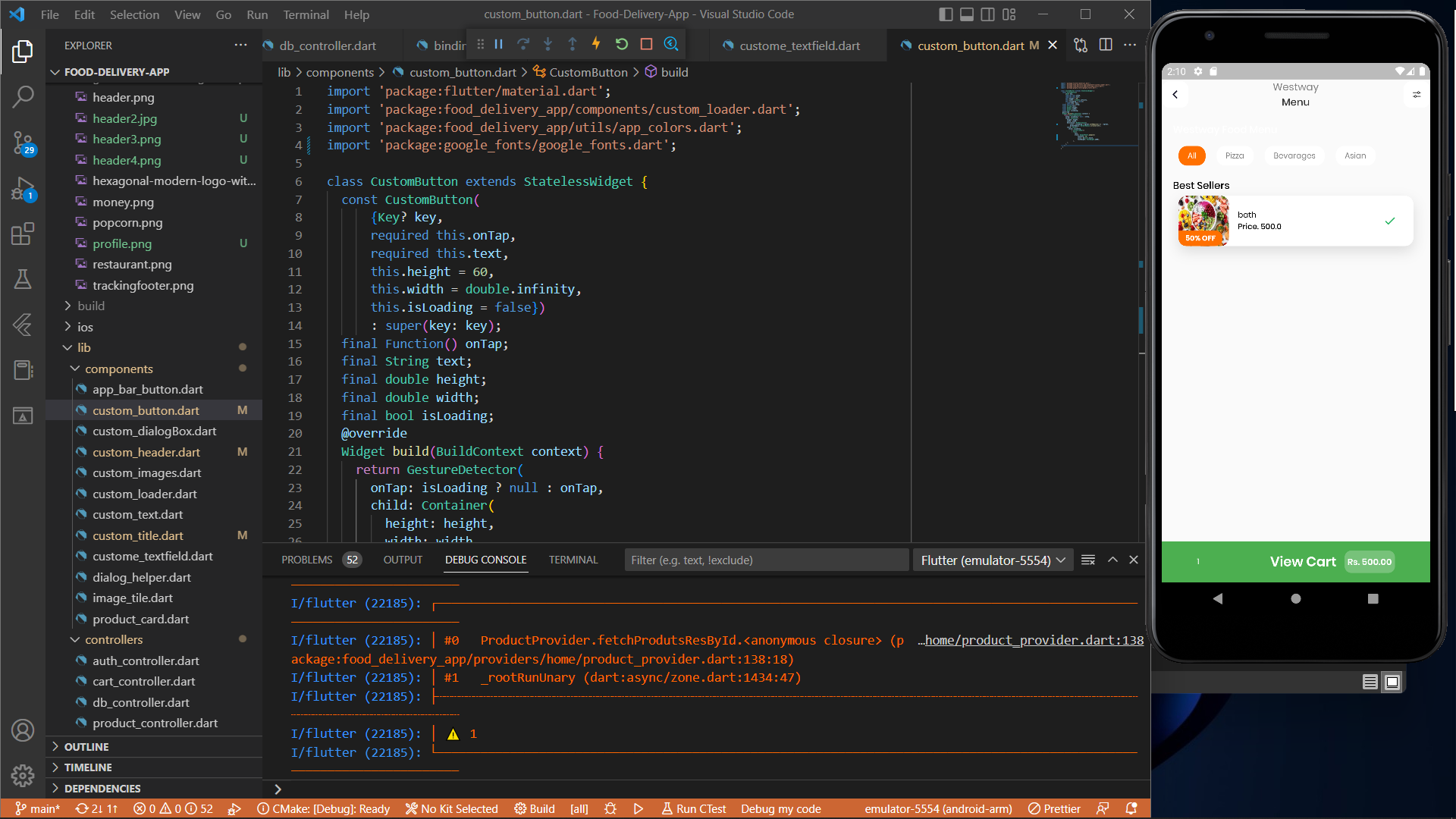Viewport: 1456px width, 819px height.
Task: Click the hot reload lightning icon
Action: (x=596, y=44)
